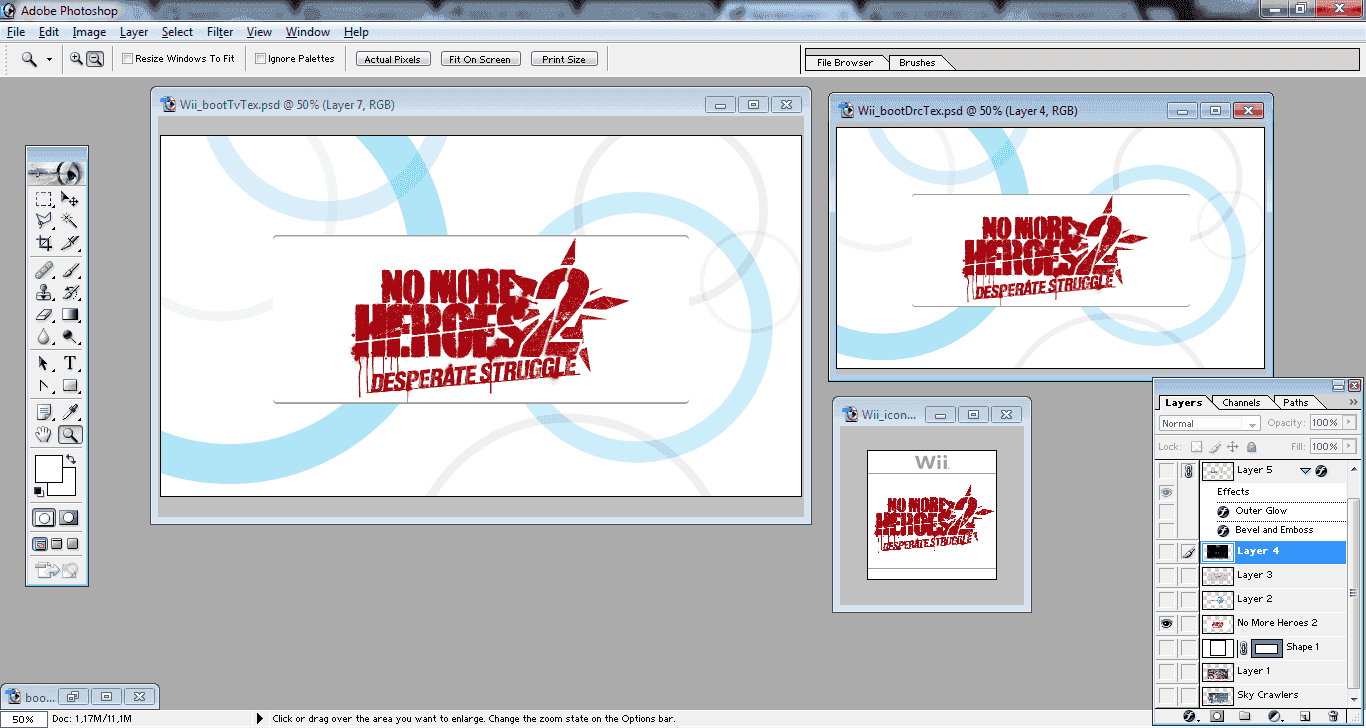The width and height of the screenshot is (1366, 728).
Task: Open the Select menu
Action: (x=178, y=32)
